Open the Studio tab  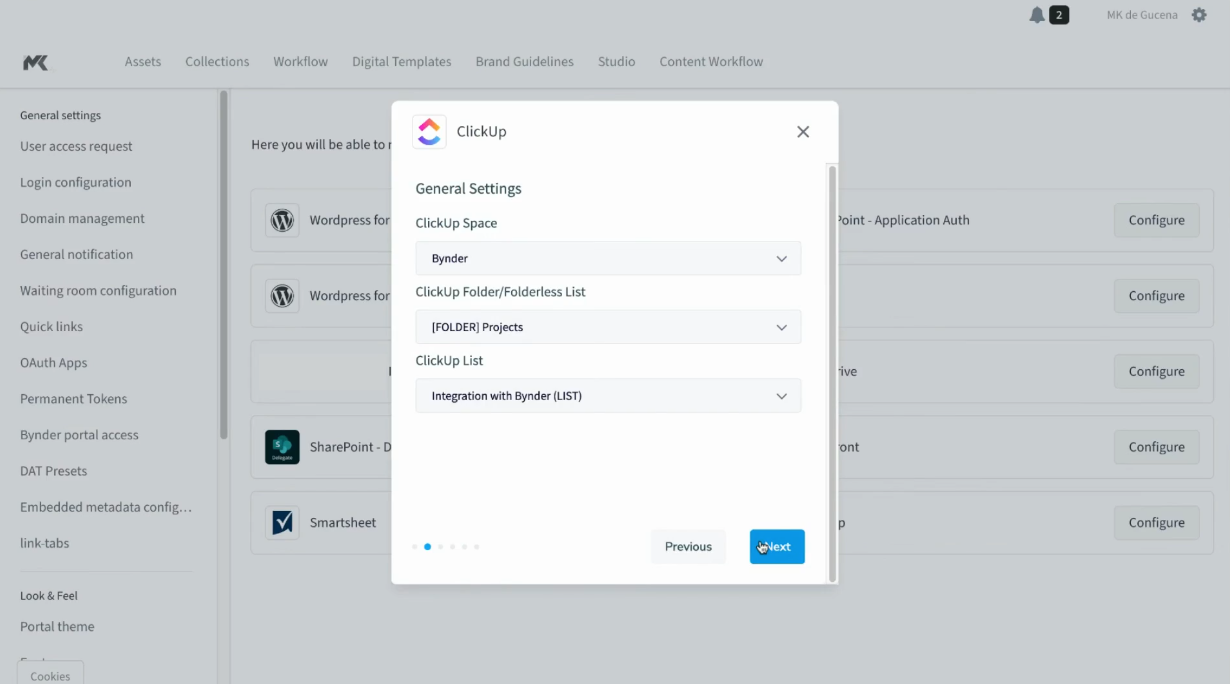click(617, 62)
